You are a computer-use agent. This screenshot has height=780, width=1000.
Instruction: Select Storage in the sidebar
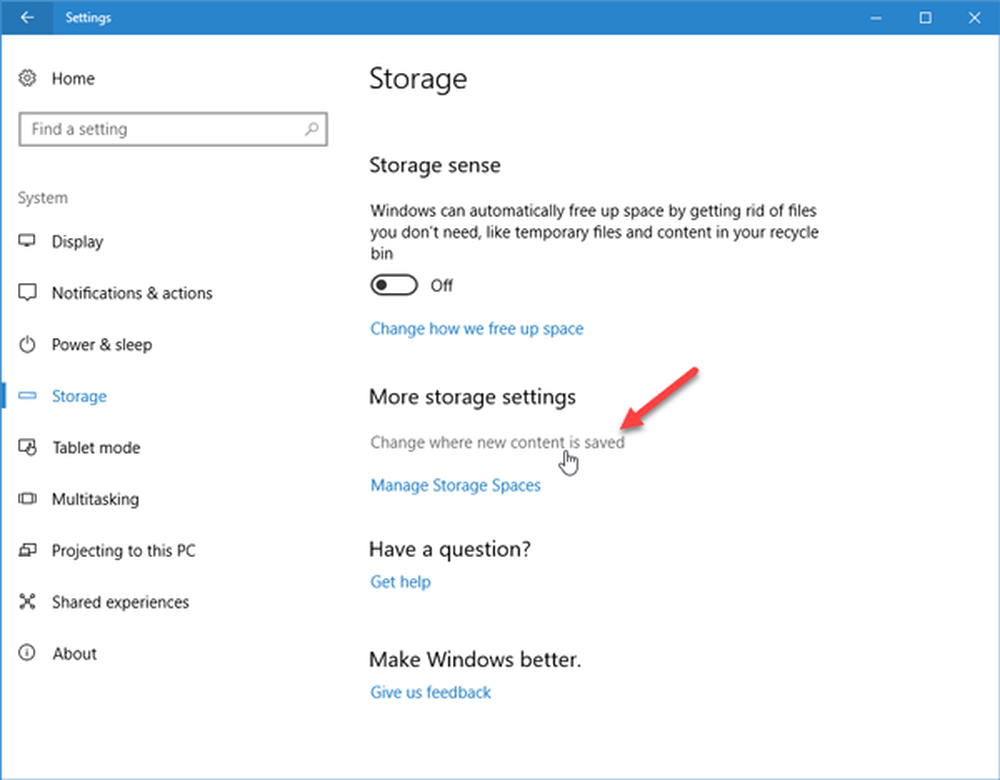[x=79, y=397]
